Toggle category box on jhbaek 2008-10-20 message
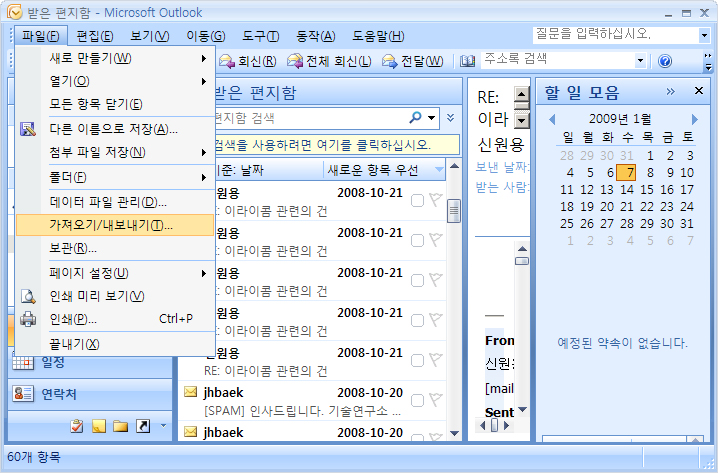Viewport: 718px width, 473px height. tap(417, 400)
